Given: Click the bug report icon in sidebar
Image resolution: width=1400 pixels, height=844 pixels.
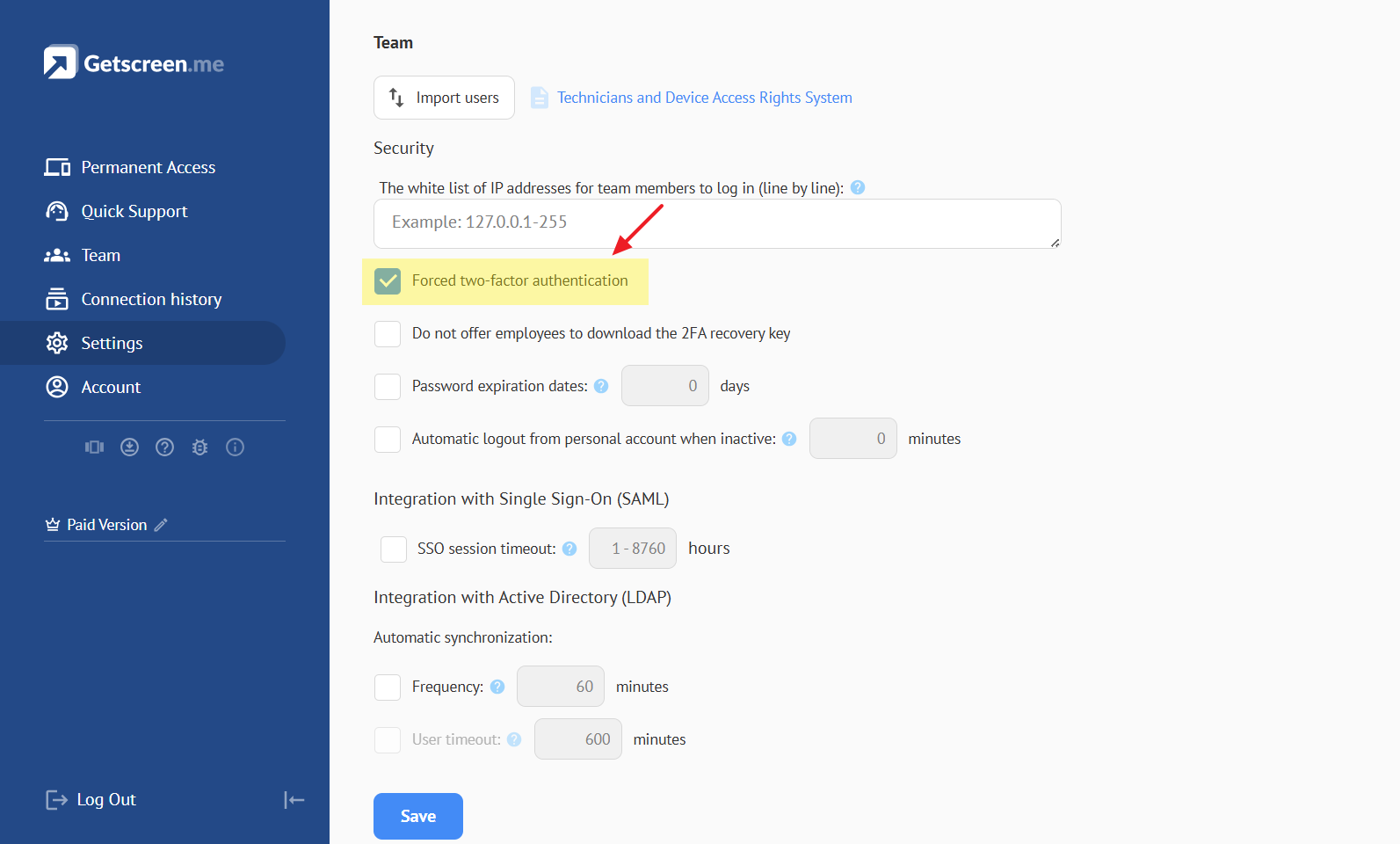Looking at the screenshot, I should [199, 447].
